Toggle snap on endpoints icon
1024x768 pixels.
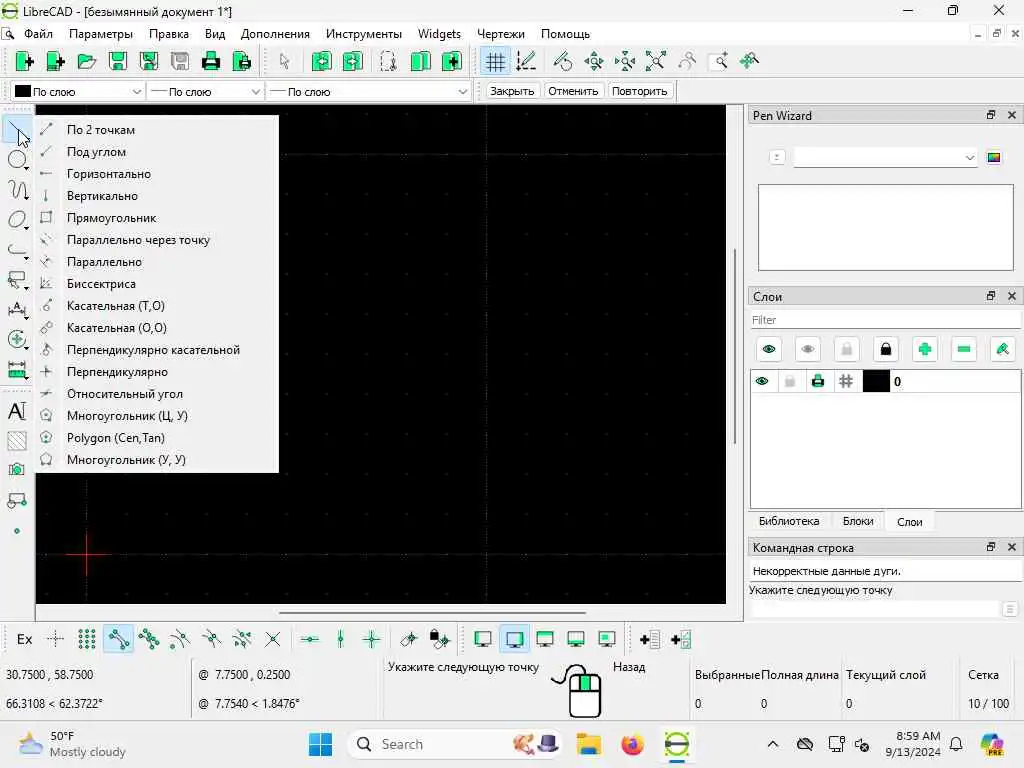118,639
